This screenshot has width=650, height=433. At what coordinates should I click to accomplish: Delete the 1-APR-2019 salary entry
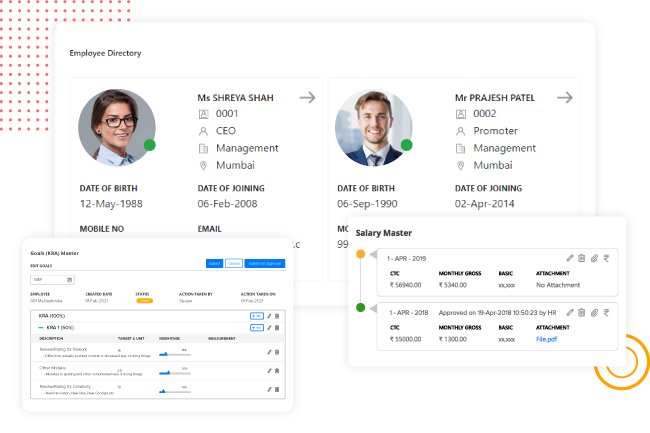coord(582,258)
